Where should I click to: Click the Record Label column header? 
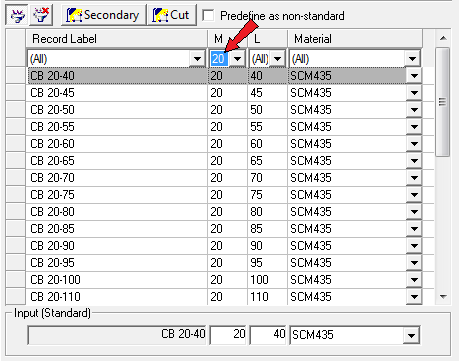coord(116,39)
